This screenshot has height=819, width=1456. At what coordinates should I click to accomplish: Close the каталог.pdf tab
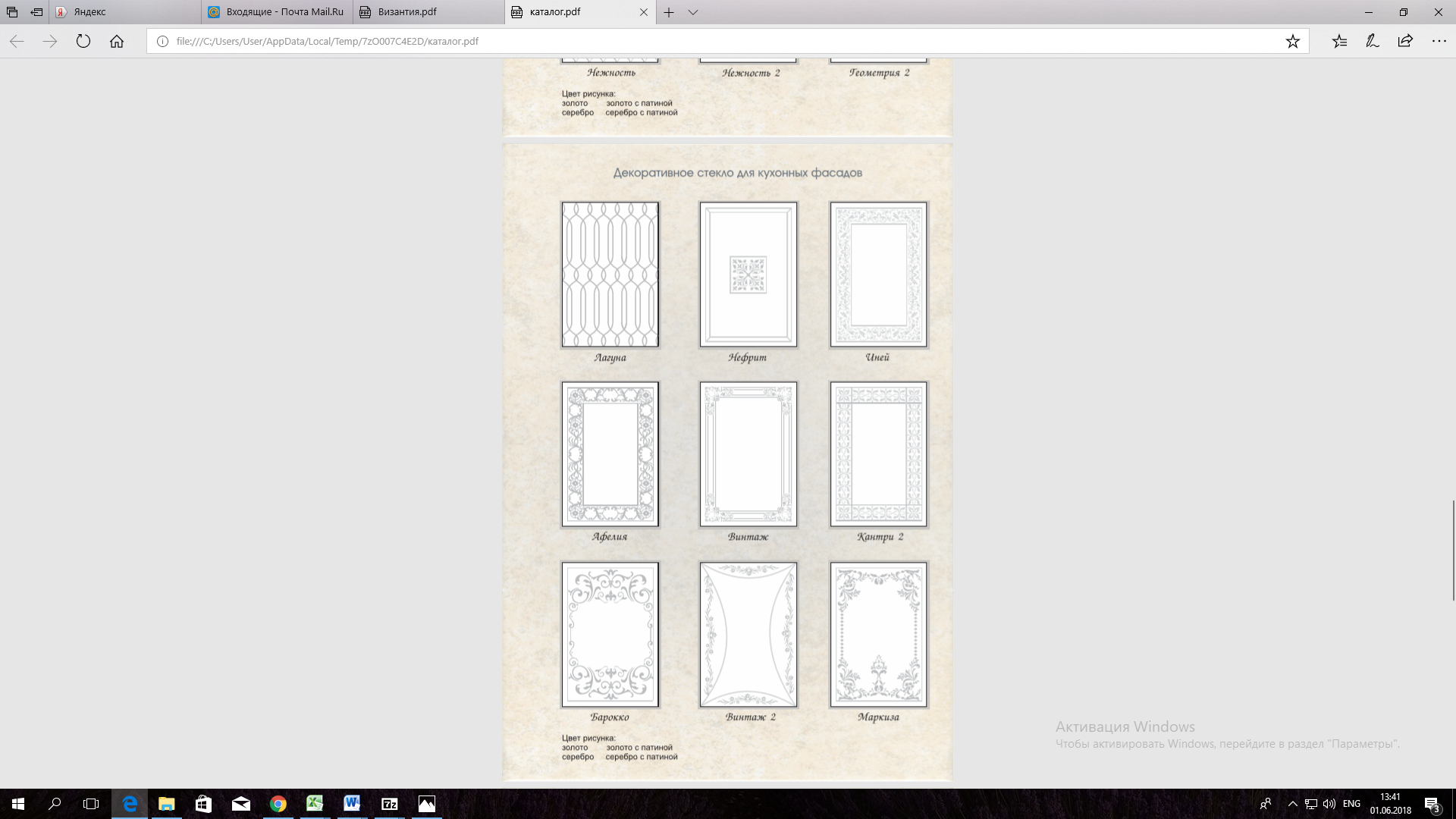tap(644, 12)
